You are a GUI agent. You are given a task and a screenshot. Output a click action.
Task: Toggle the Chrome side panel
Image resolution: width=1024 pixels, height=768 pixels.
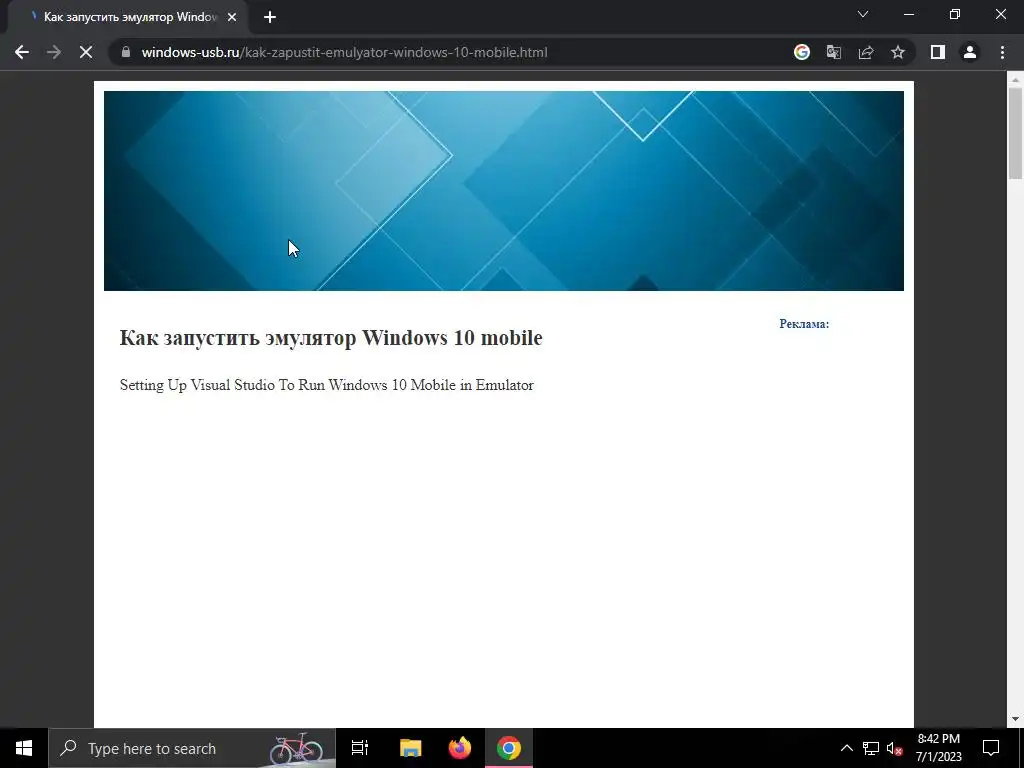[938, 52]
